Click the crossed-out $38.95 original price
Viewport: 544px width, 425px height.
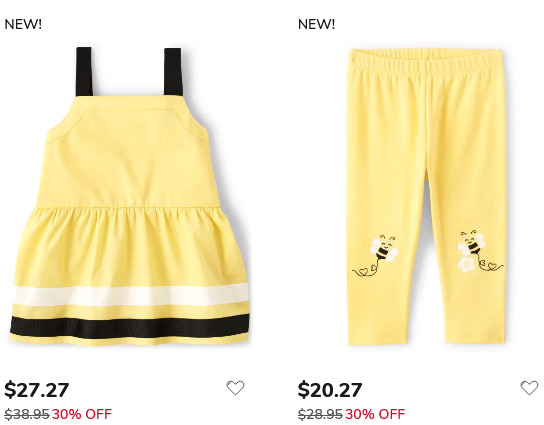tap(27, 414)
